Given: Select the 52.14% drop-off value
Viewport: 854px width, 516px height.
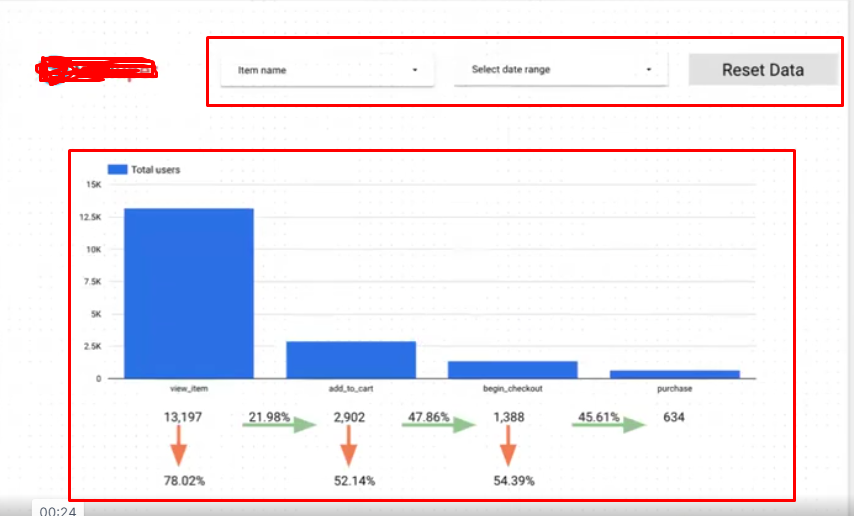Looking at the screenshot, I should coord(355,481).
